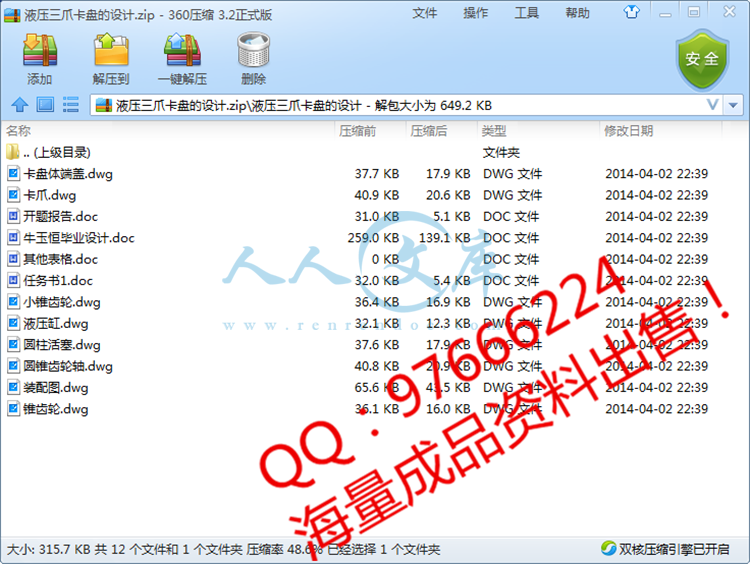
Task: Open the 工具 menu
Action: point(527,13)
